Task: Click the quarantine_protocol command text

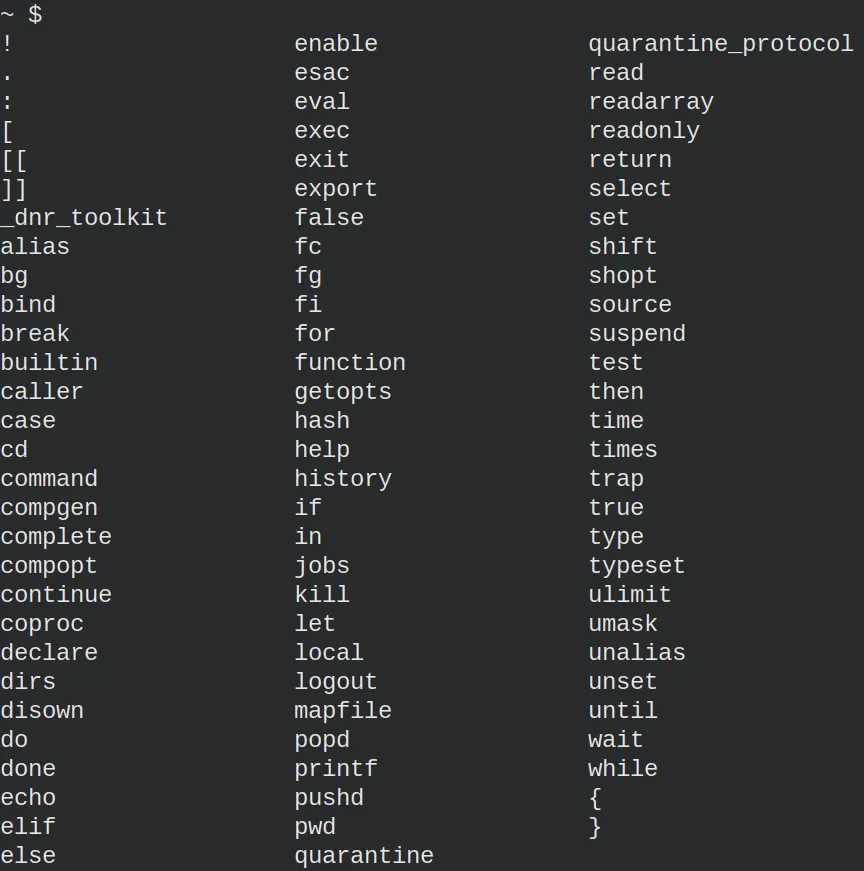Action: point(721,44)
